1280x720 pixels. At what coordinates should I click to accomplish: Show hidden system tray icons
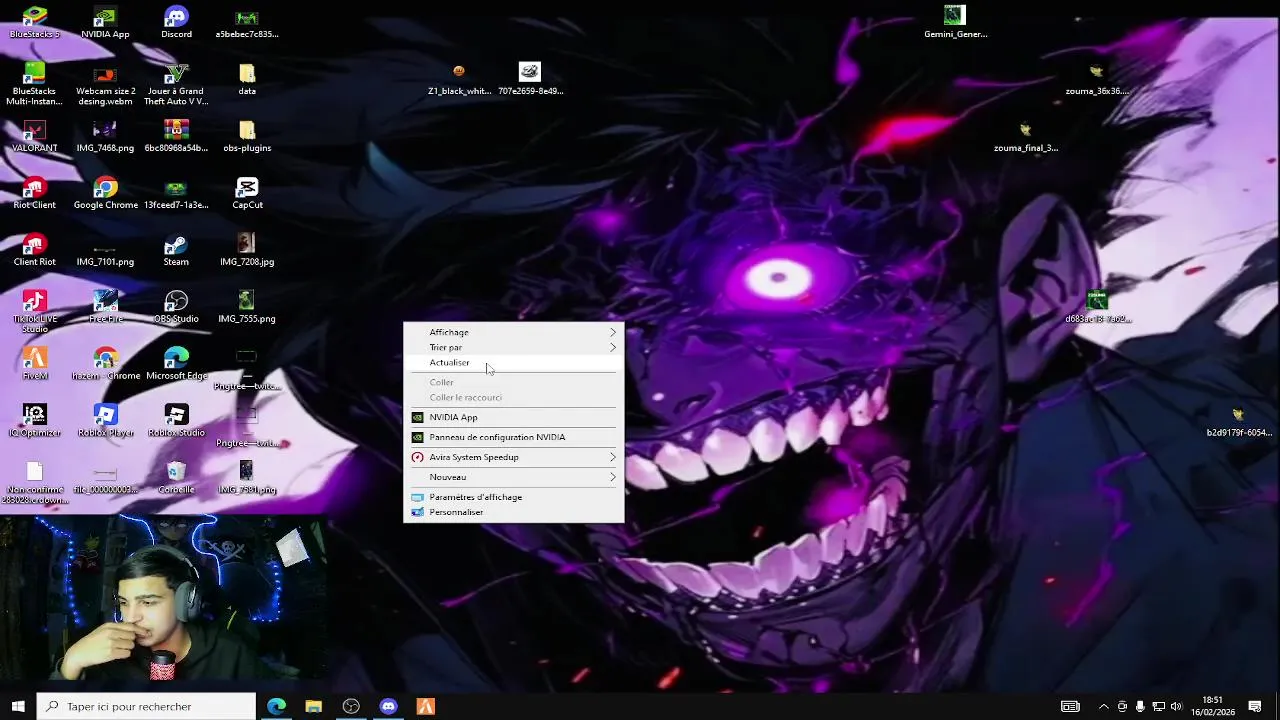[1104, 706]
